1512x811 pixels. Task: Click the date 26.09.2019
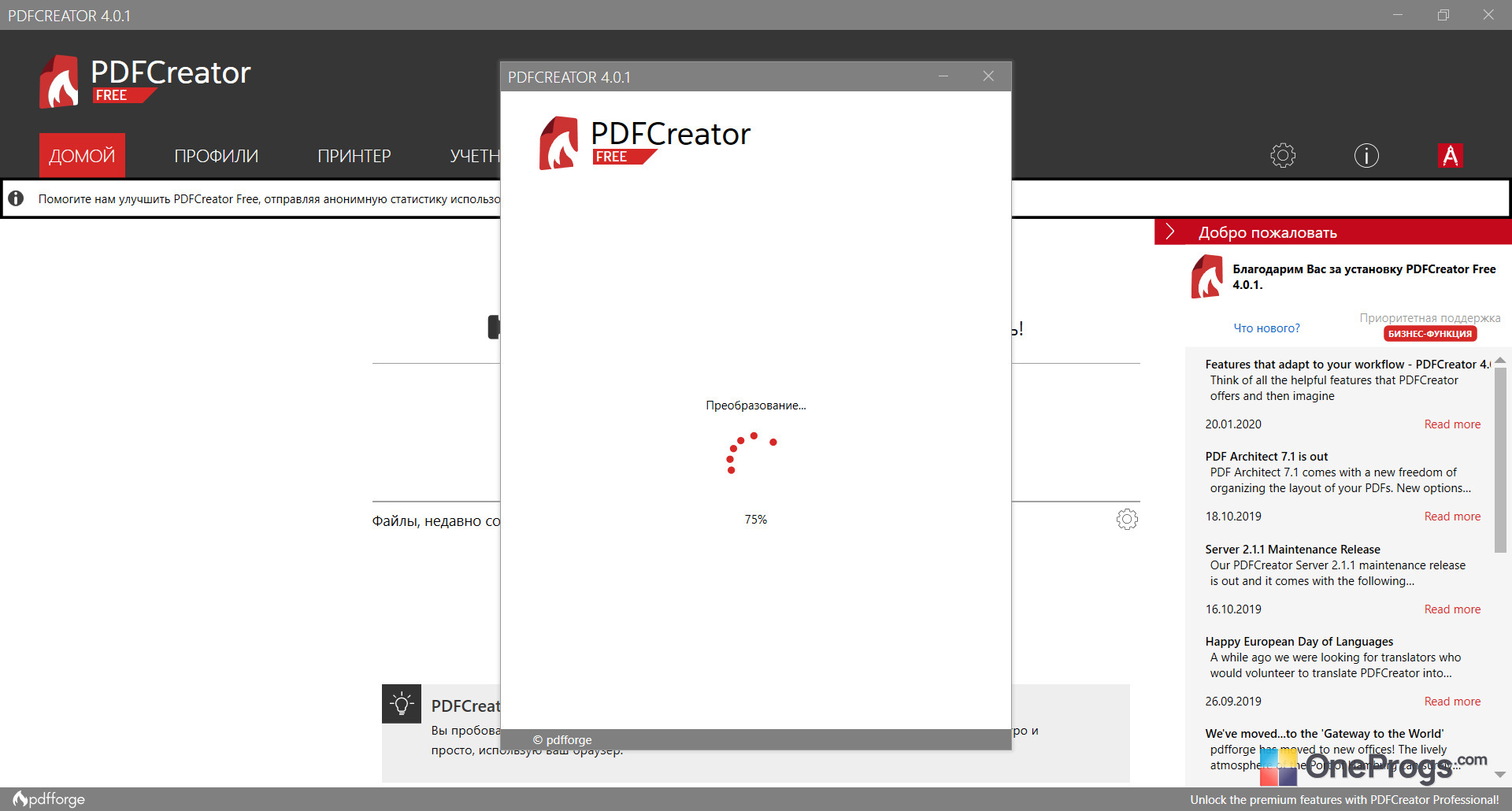[x=1233, y=702]
